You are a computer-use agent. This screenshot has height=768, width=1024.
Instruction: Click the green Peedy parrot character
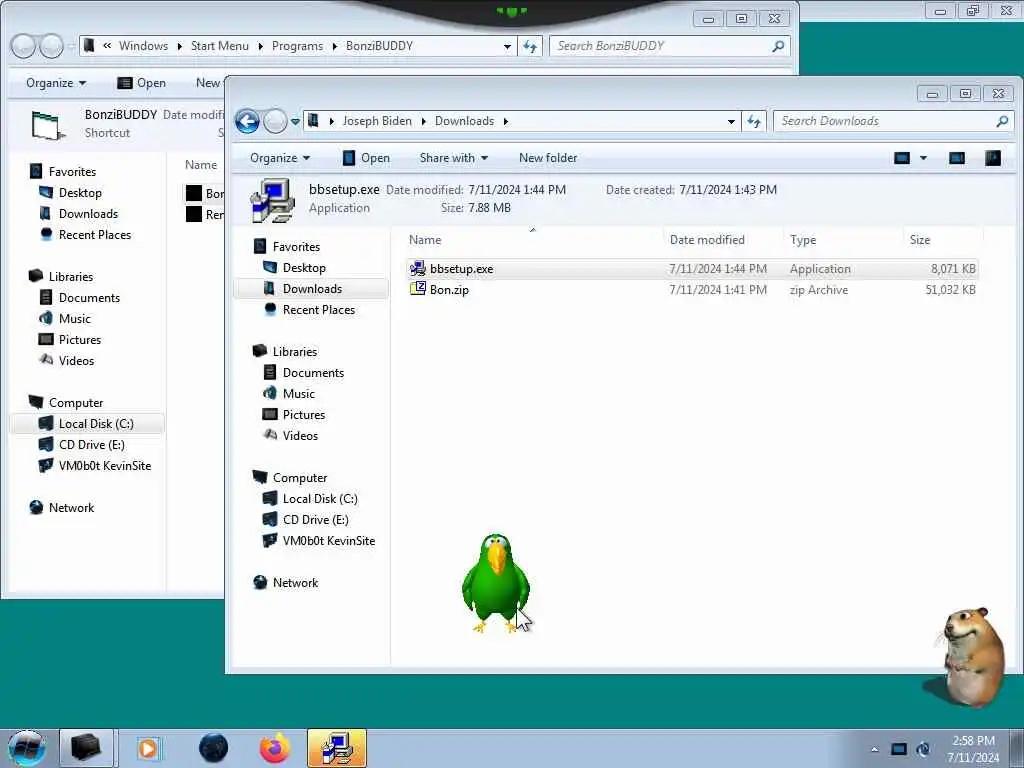coord(496,583)
